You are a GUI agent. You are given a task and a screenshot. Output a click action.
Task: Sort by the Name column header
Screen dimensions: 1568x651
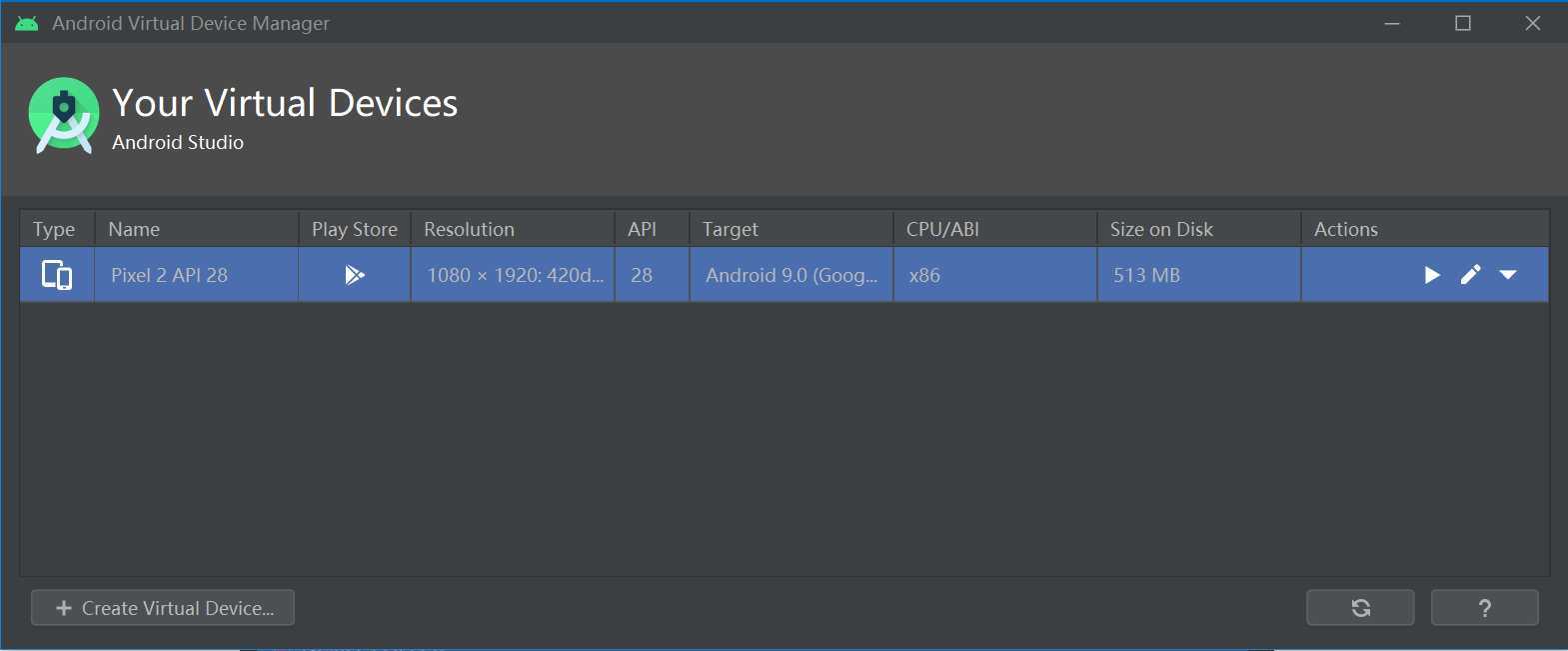tap(197, 229)
